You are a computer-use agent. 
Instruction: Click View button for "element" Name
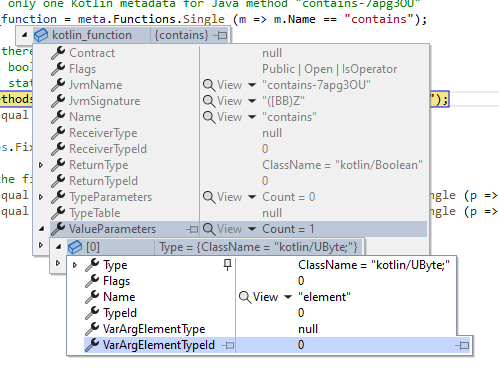point(265,297)
